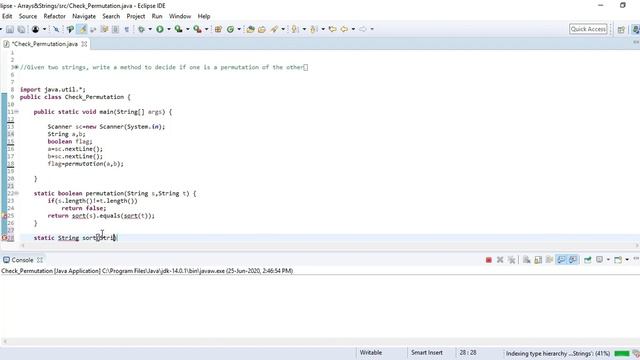Open the Edit menu
Screen dimensions: 640x360
[x=7, y=16]
